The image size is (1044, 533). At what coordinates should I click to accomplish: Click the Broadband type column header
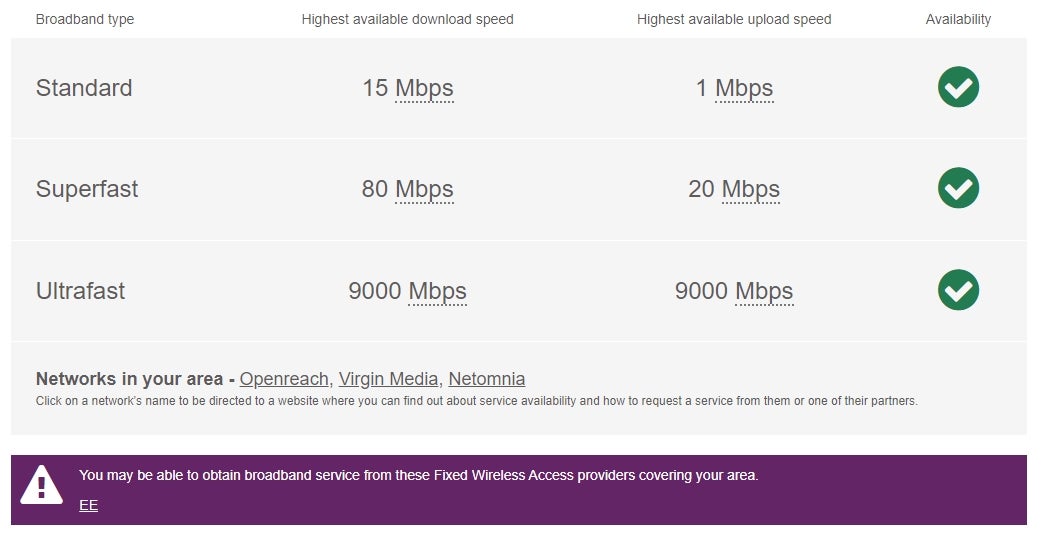tap(85, 19)
